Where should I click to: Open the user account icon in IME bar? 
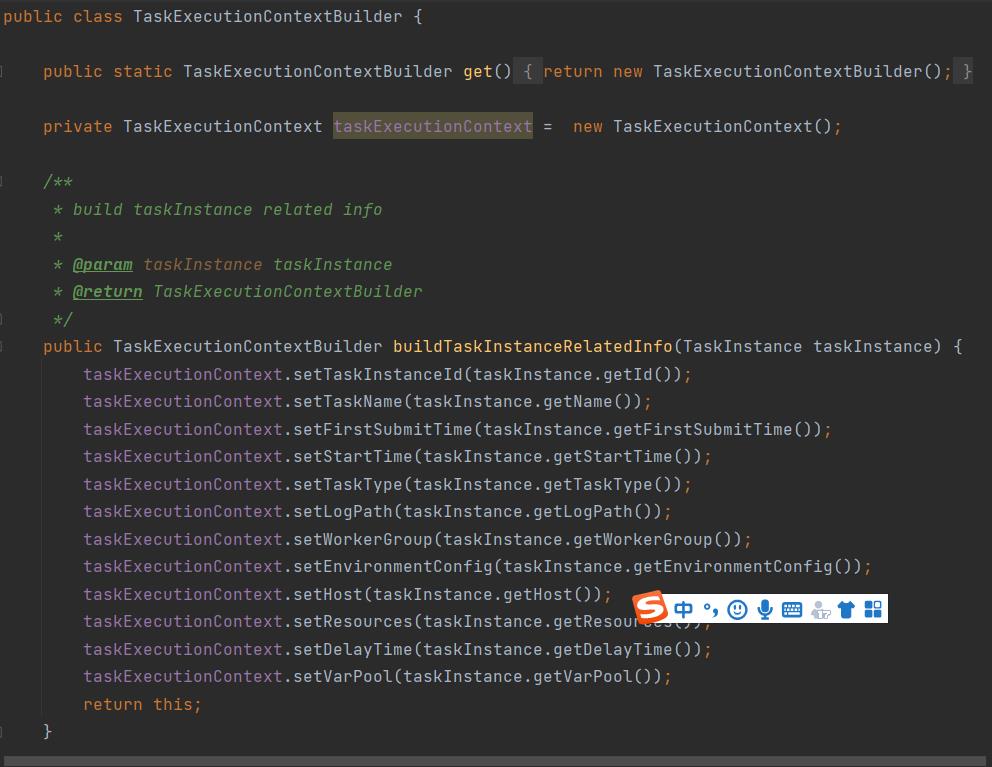point(820,610)
